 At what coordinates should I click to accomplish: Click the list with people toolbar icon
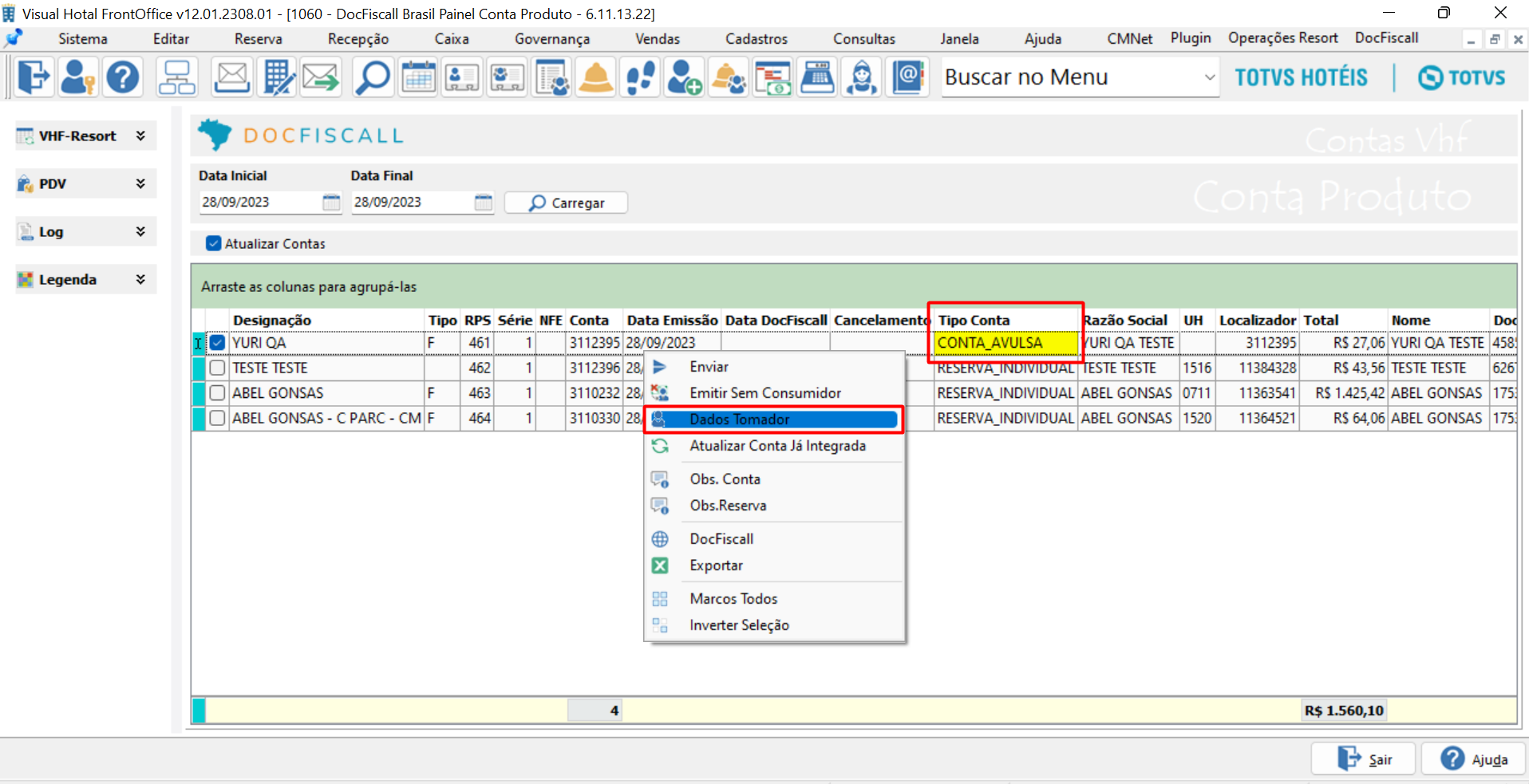[552, 77]
